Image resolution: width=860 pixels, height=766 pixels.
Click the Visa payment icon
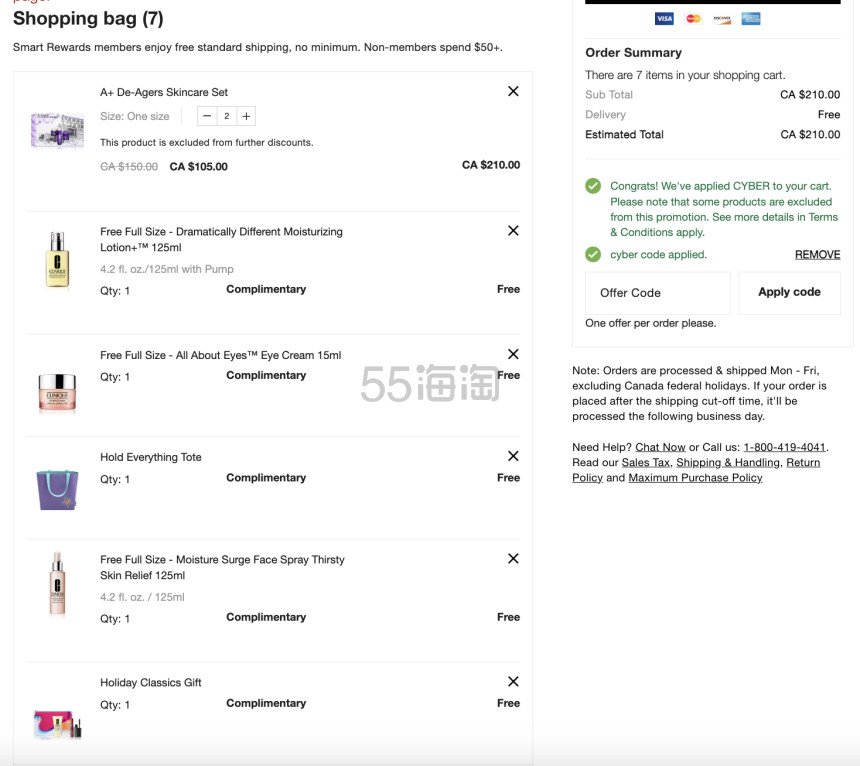(664, 19)
